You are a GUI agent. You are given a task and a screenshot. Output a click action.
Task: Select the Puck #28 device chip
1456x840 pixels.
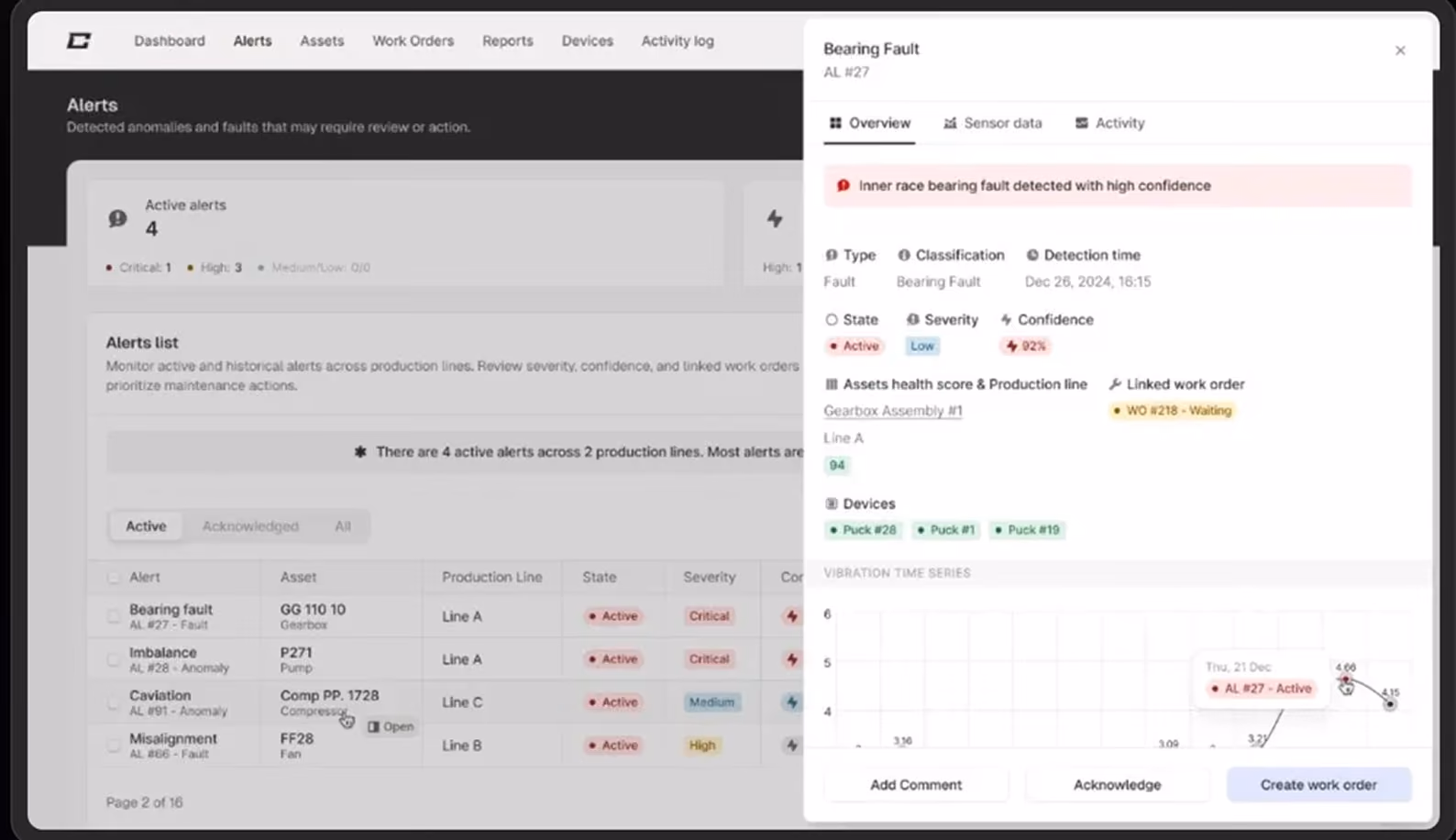[x=864, y=530]
